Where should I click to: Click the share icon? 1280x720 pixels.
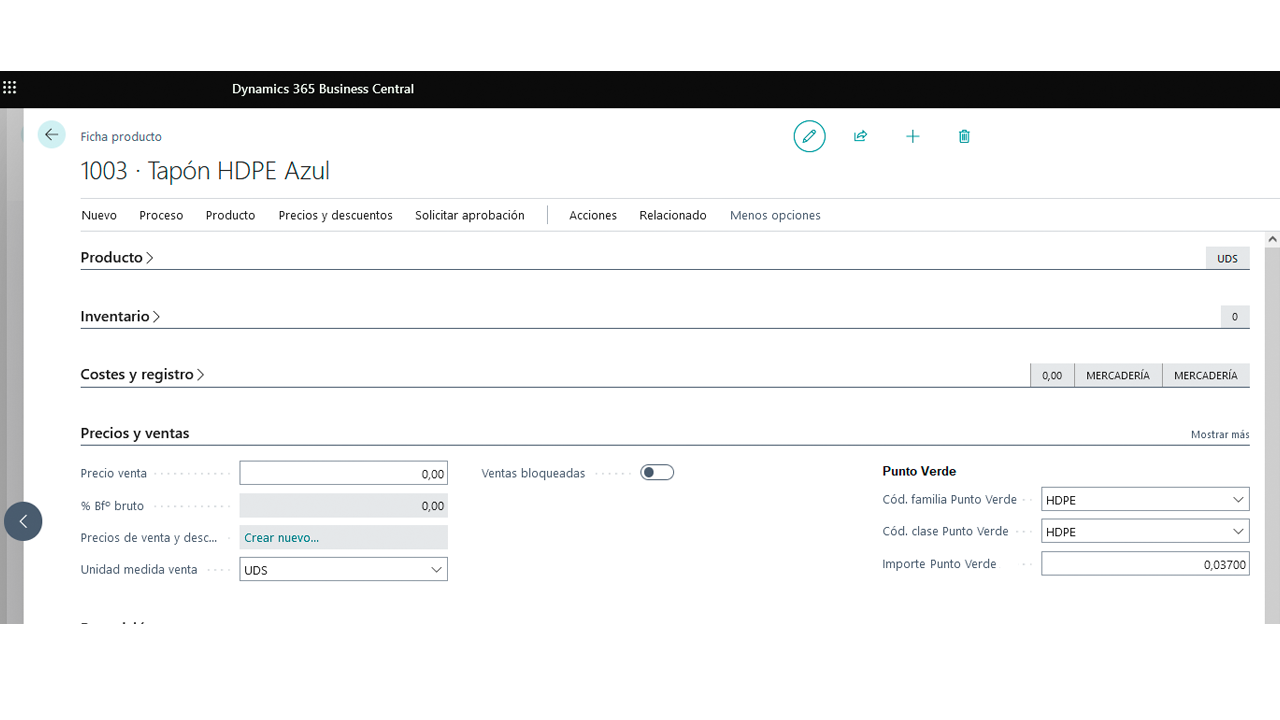pos(860,136)
